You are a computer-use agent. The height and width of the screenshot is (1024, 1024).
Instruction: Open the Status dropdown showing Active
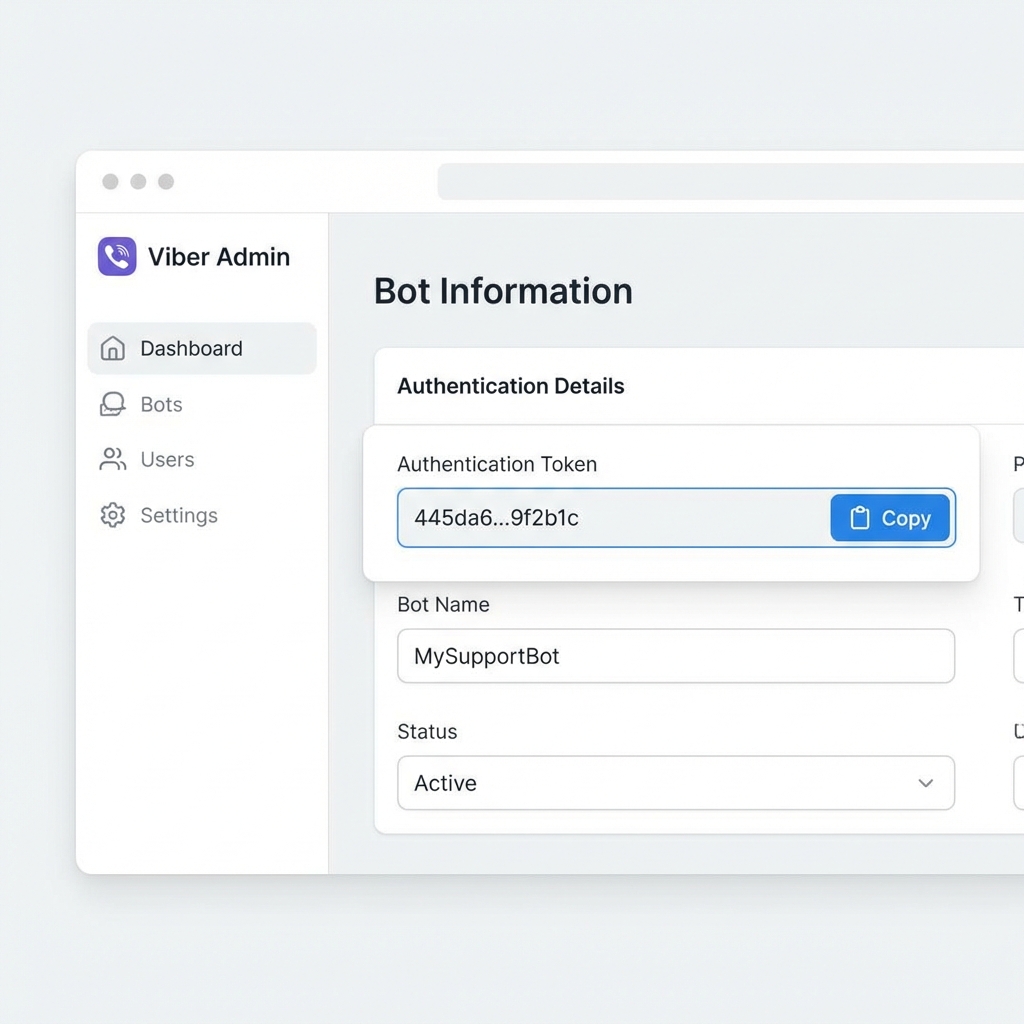(x=676, y=783)
